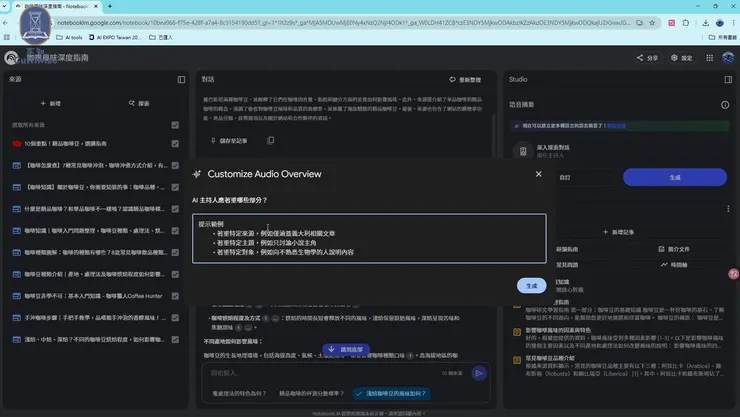
Task: Open the 設定 settings gear
Action: (x=681, y=58)
